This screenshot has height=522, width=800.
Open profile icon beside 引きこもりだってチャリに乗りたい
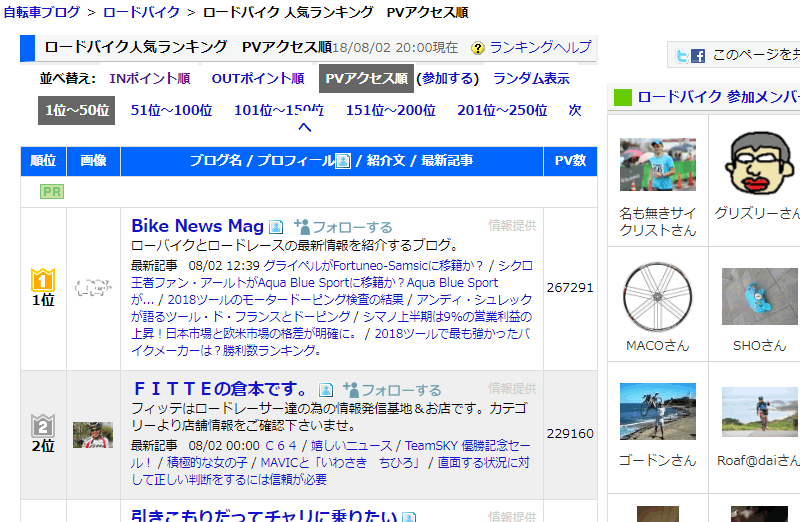click(409, 517)
